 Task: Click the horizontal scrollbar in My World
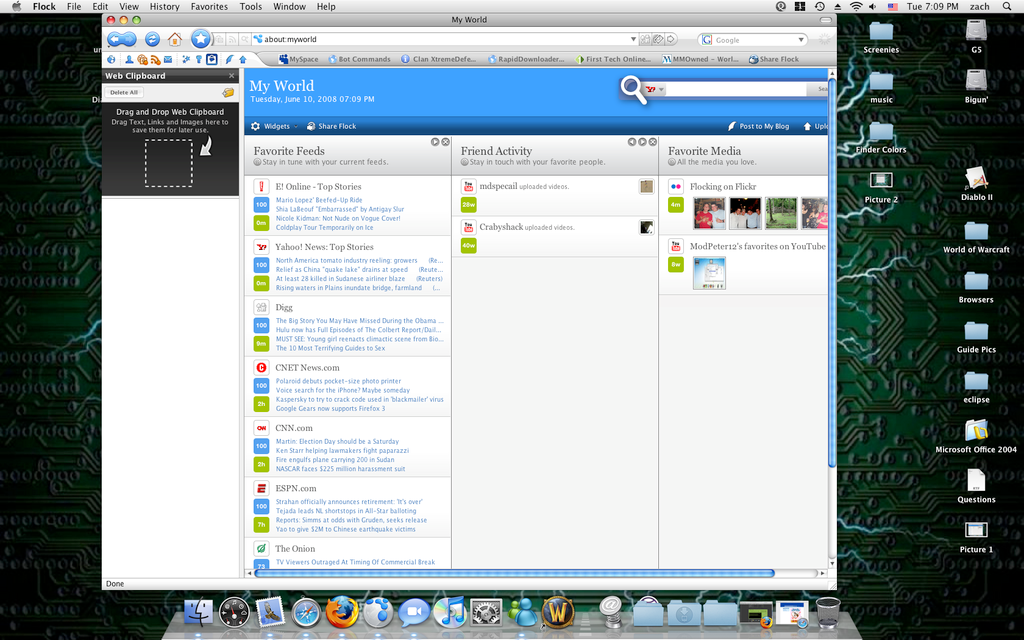[x=515, y=573]
